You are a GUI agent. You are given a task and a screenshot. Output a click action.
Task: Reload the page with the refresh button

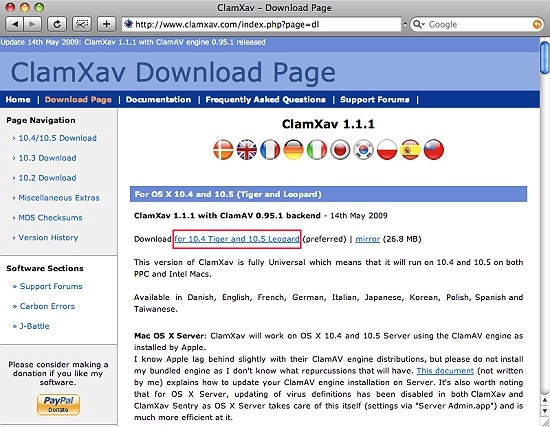pyautogui.click(x=57, y=24)
